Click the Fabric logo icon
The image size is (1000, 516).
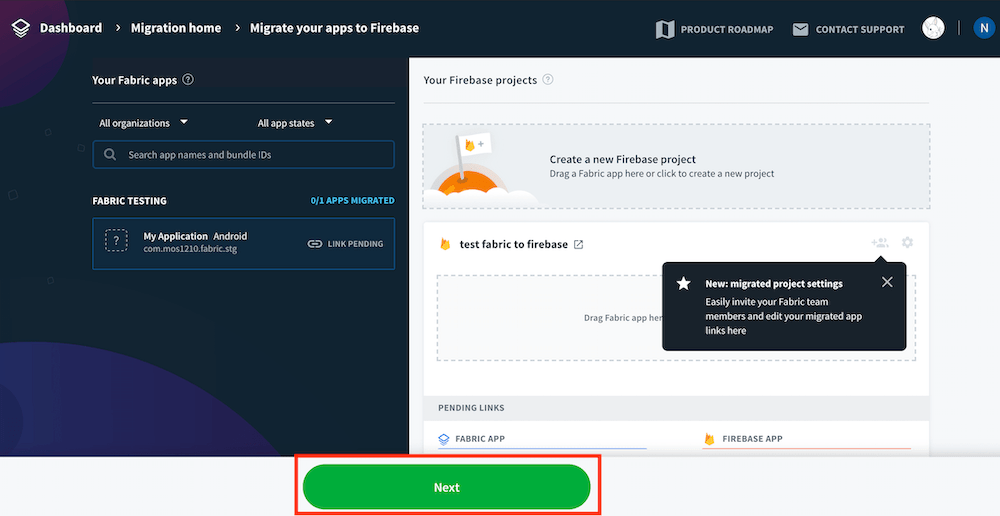point(20,28)
